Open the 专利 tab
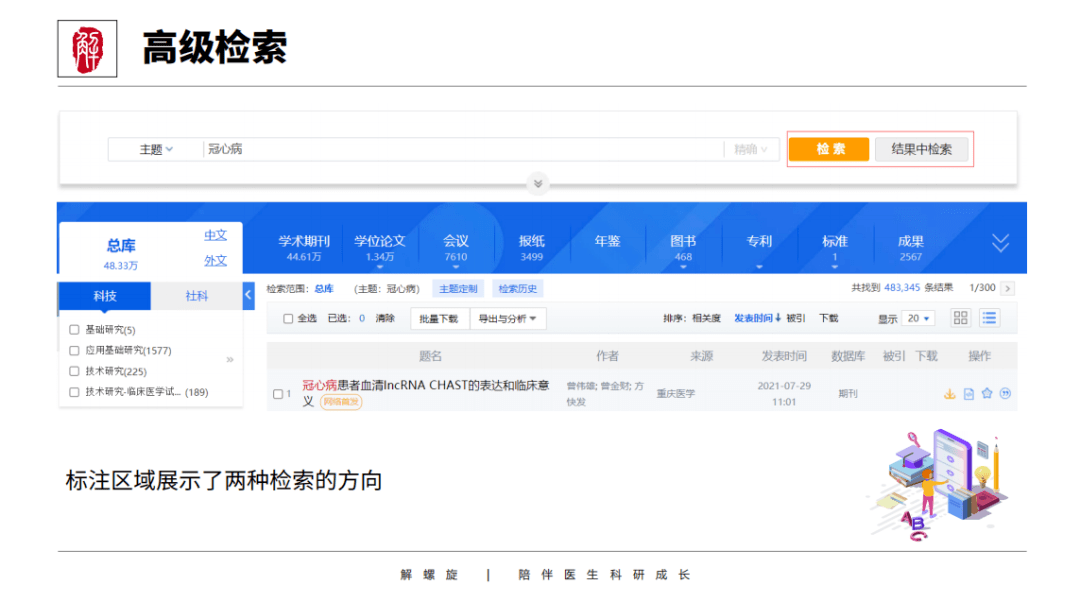The height and width of the screenshot is (602, 1080). (x=759, y=242)
